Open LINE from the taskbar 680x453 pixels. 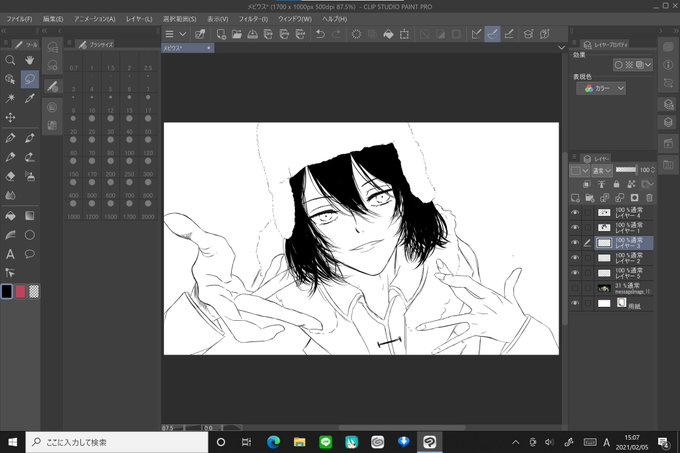tap(326, 442)
